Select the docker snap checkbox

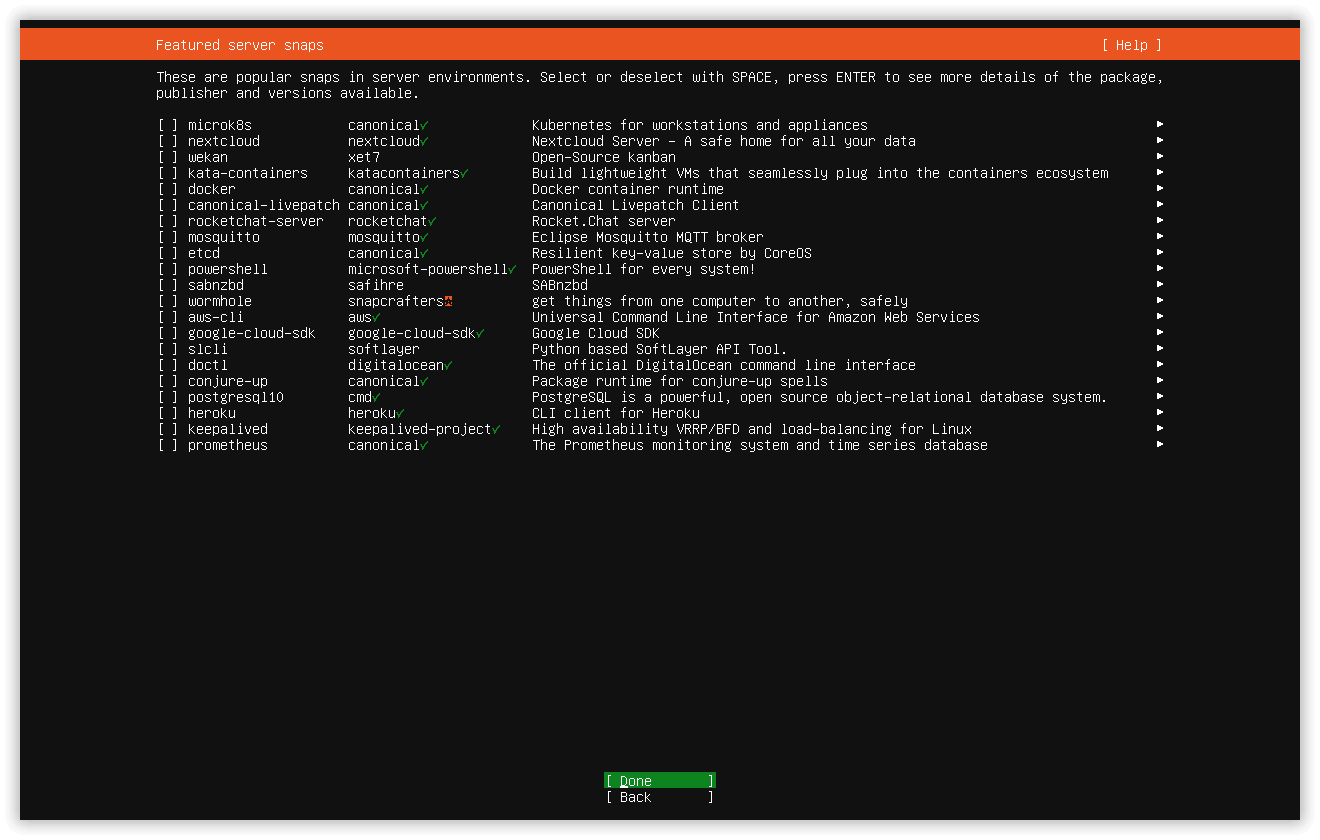coord(168,189)
